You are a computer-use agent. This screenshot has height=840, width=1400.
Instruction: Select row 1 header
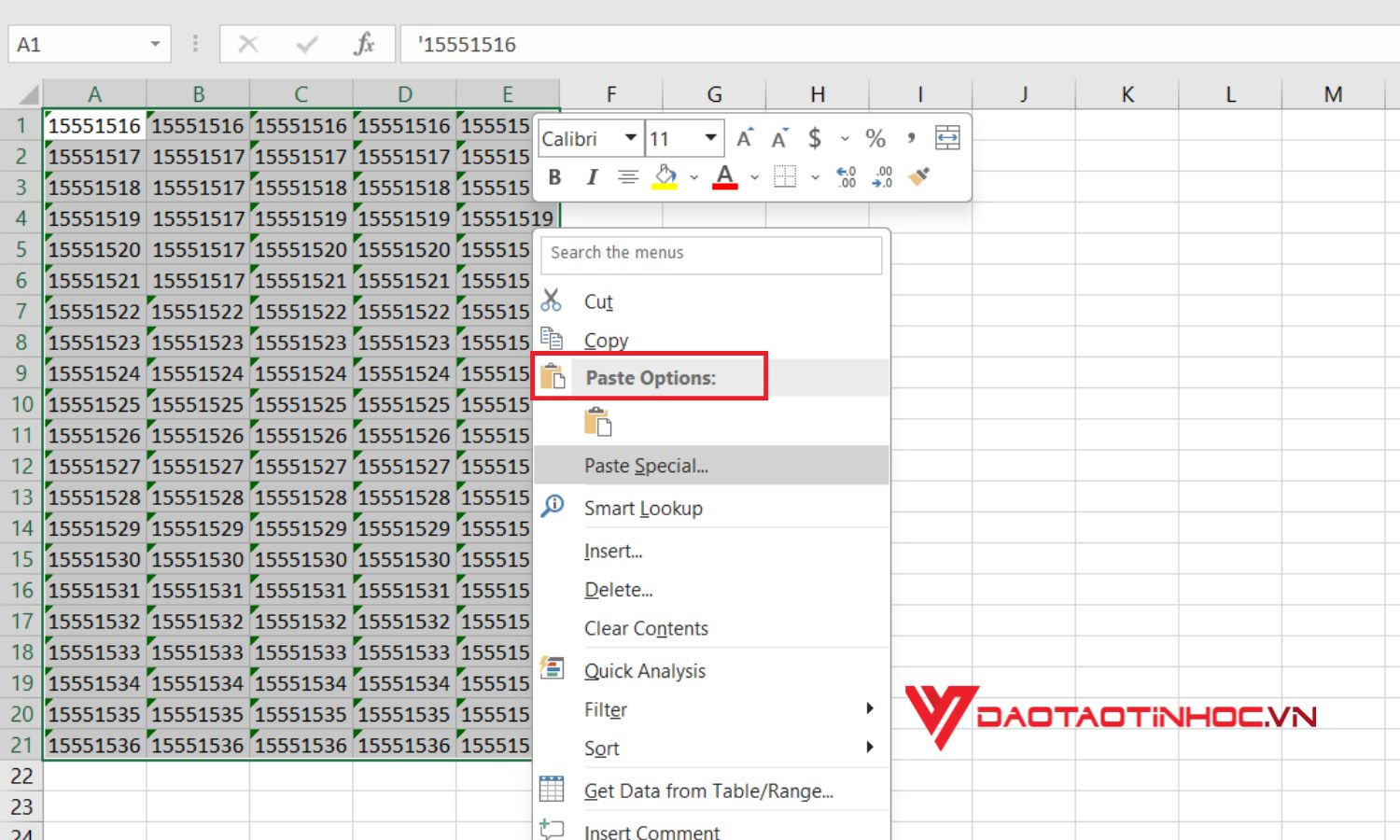click(21, 125)
